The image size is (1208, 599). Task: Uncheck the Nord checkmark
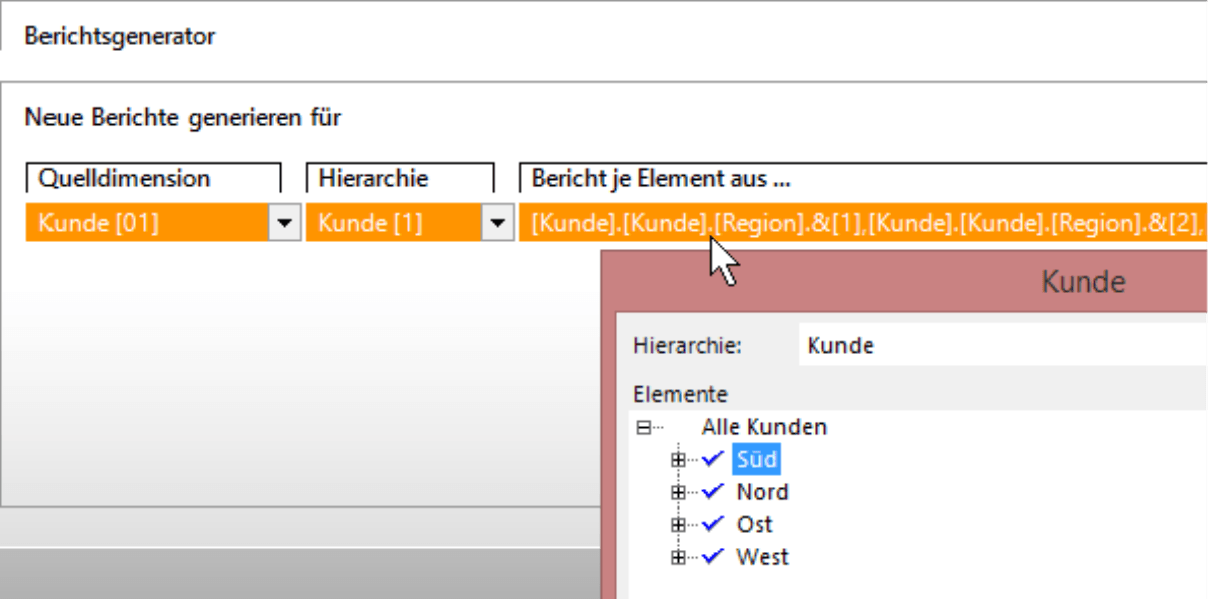point(713,491)
